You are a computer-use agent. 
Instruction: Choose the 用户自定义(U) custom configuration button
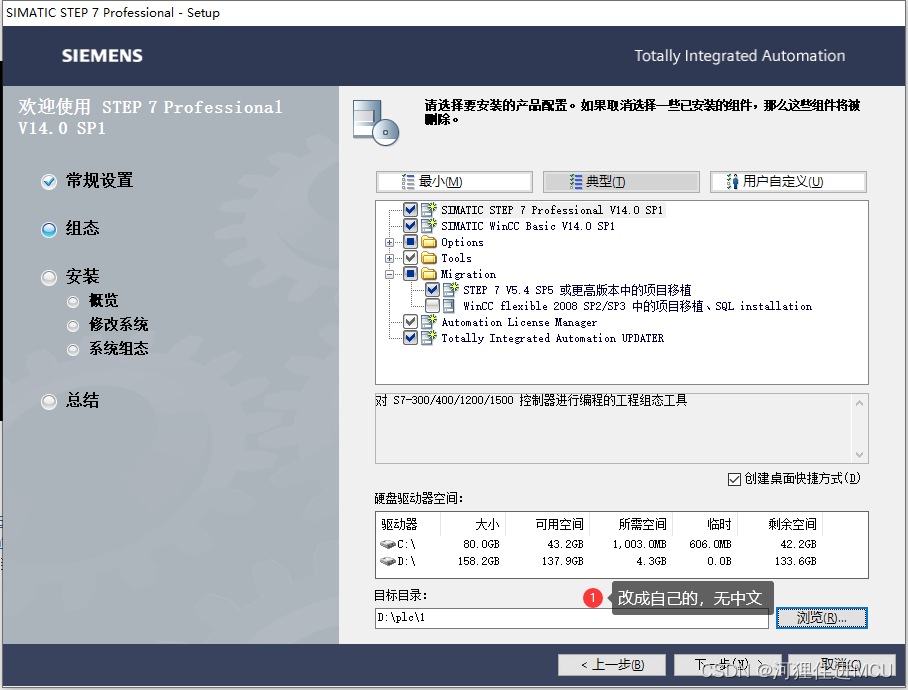coord(788,182)
